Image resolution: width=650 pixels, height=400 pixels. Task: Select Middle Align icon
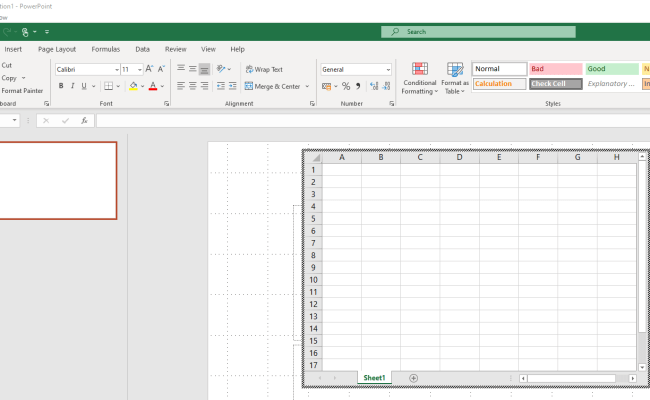click(x=193, y=68)
